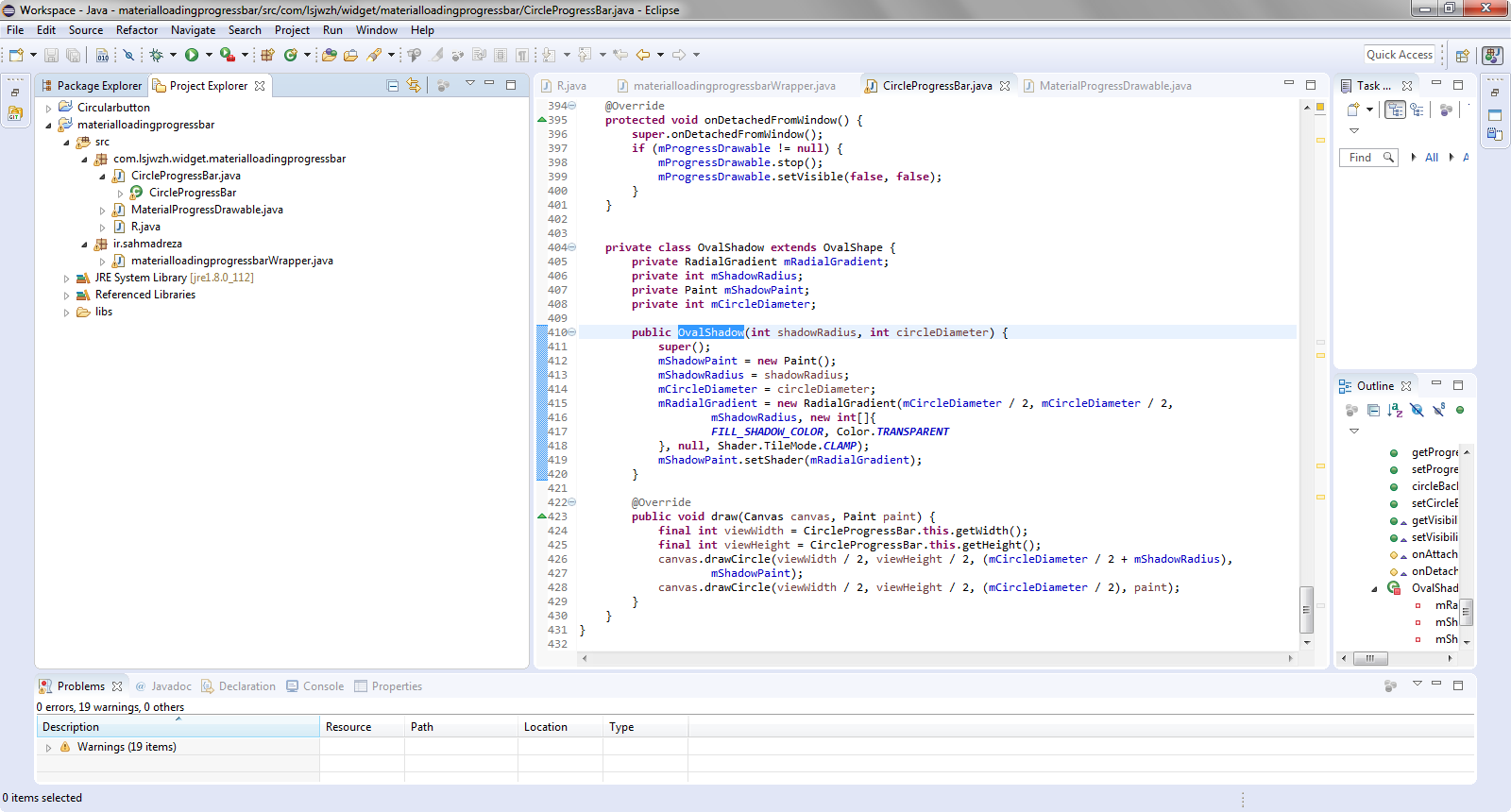Expand the Circularbutton project node
This screenshot has width=1511, height=812.
coord(49,108)
